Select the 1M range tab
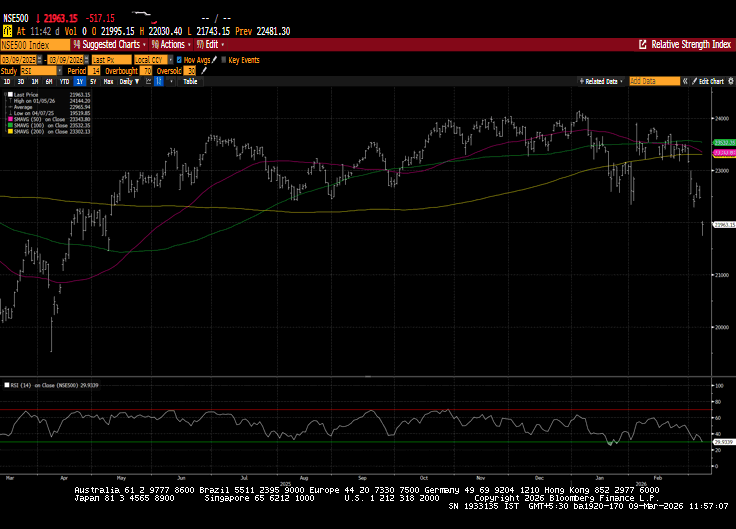The width and height of the screenshot is (736, 529). click(35, 81)
